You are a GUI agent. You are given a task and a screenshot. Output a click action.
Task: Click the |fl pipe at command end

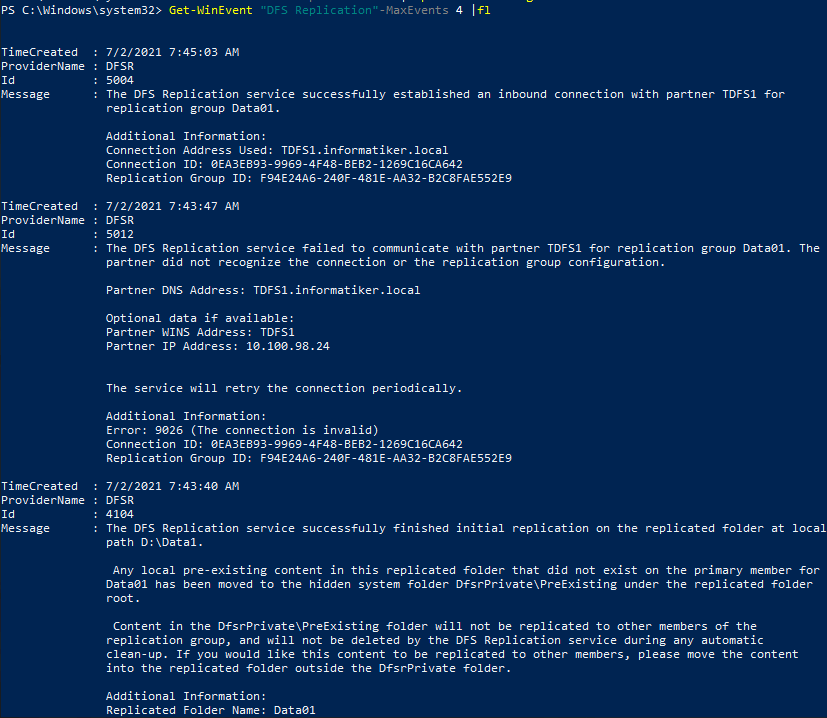point(480,10)
